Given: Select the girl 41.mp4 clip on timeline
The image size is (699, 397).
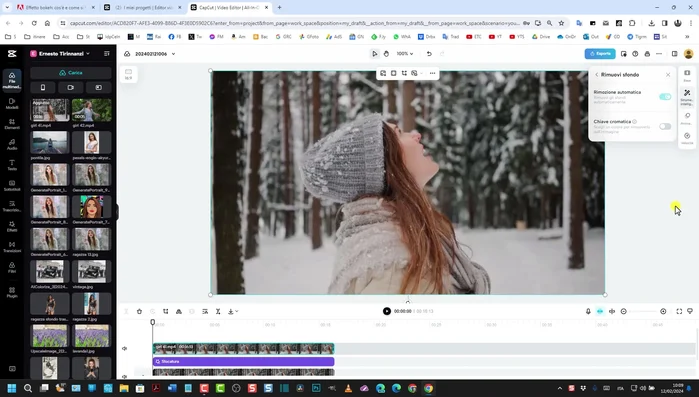Looking at the screenshot, I should click(243, 348).
